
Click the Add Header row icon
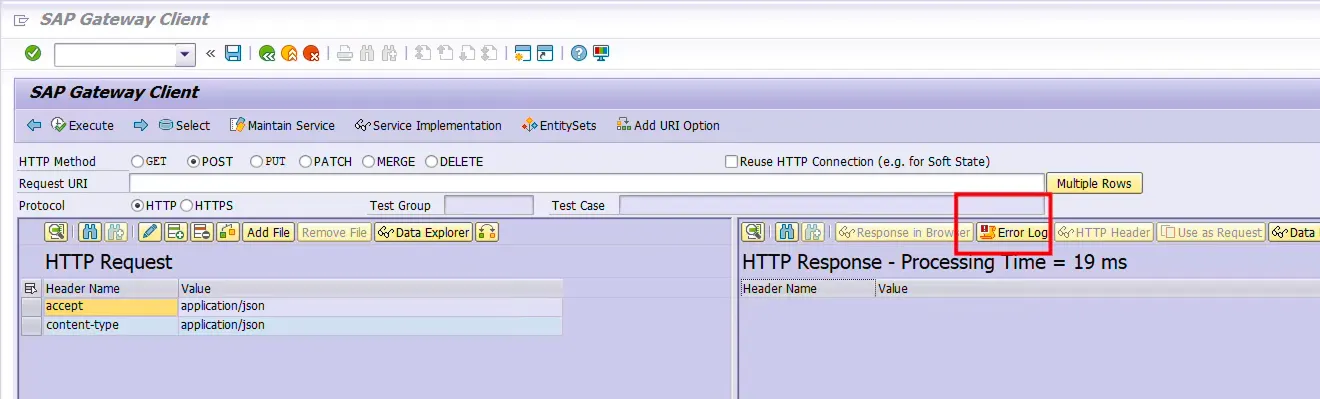pos(176,232)
